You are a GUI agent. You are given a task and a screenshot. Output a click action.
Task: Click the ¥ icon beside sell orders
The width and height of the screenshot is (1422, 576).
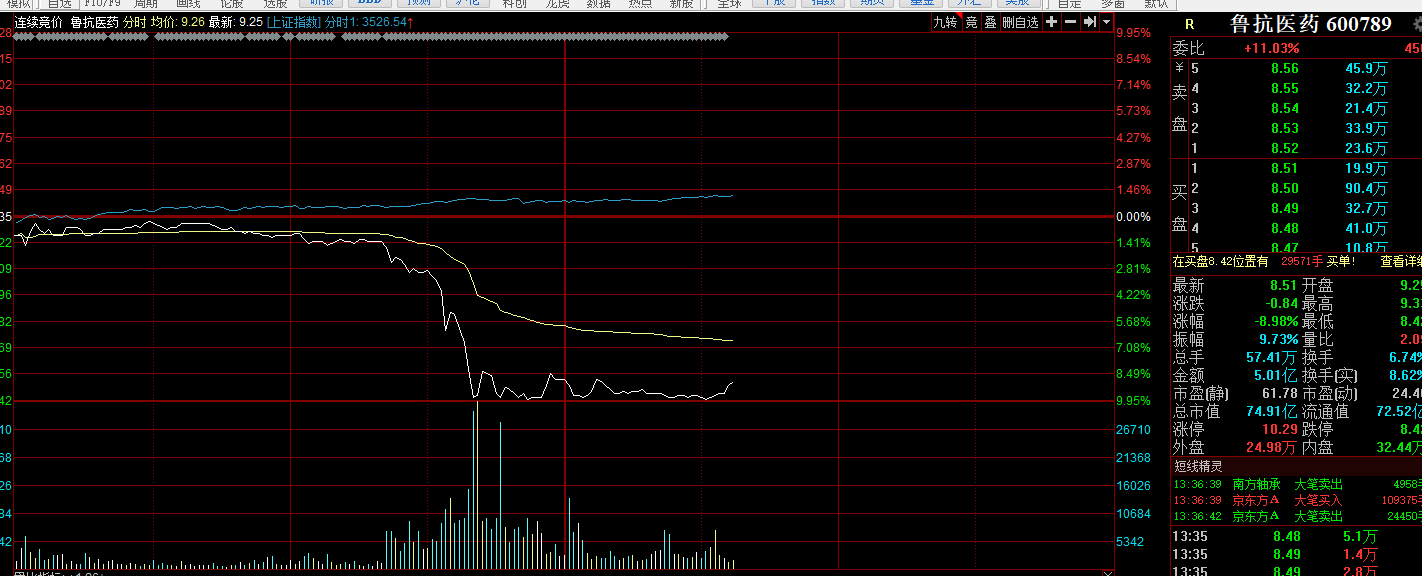coord(1179,68)
